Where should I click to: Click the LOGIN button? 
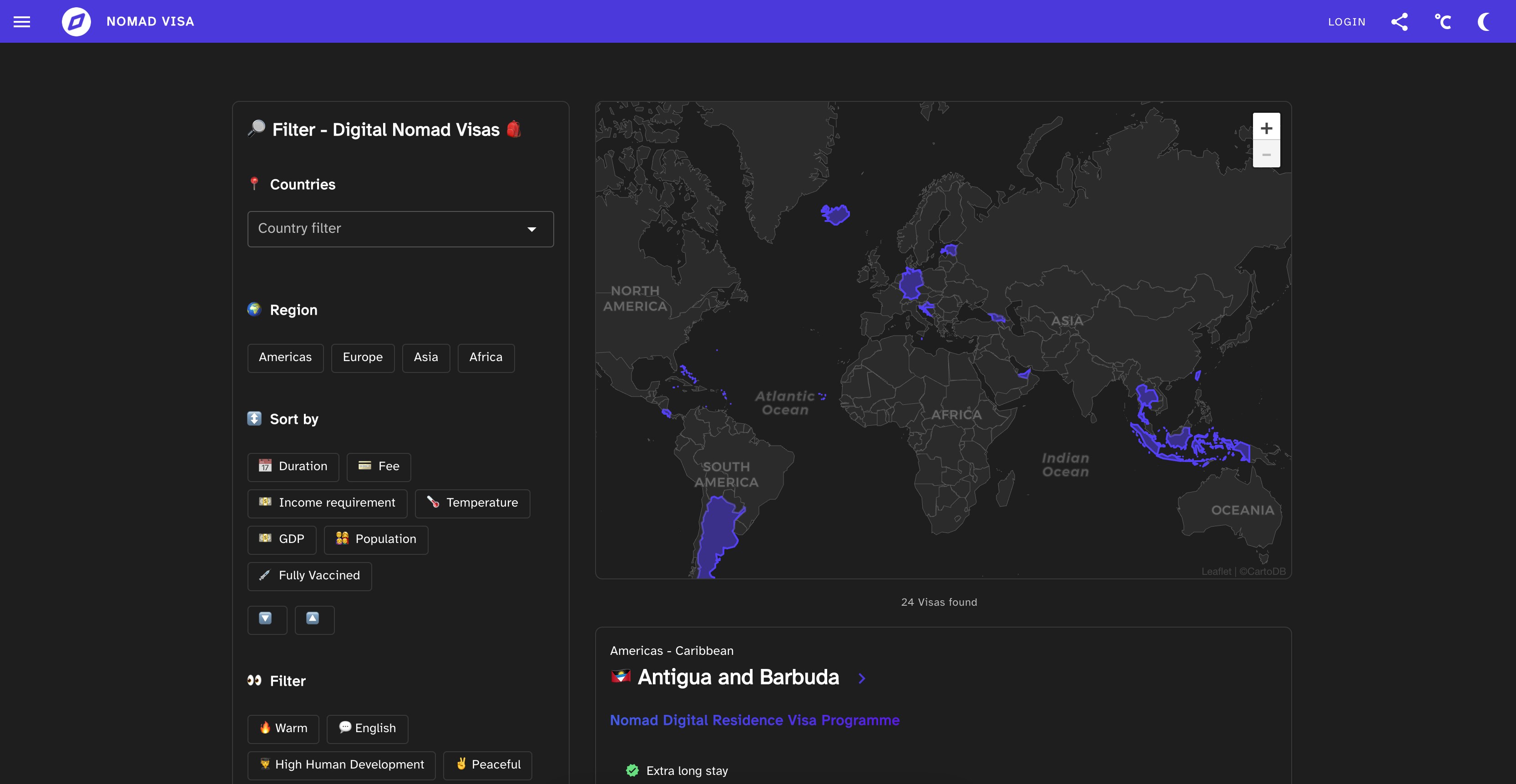[1346, 22]
